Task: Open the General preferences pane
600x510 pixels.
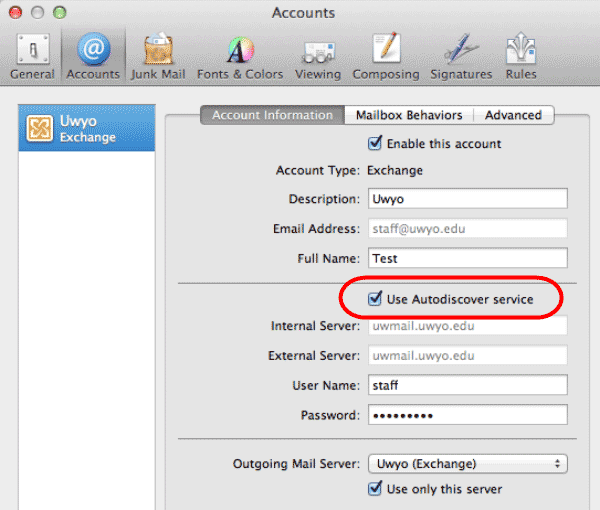Action: (x=33, y=57)
